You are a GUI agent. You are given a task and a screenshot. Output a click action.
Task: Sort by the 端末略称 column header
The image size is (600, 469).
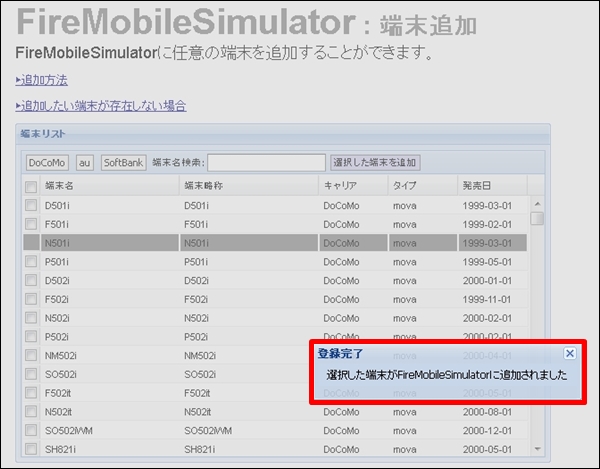pos(249,186)
